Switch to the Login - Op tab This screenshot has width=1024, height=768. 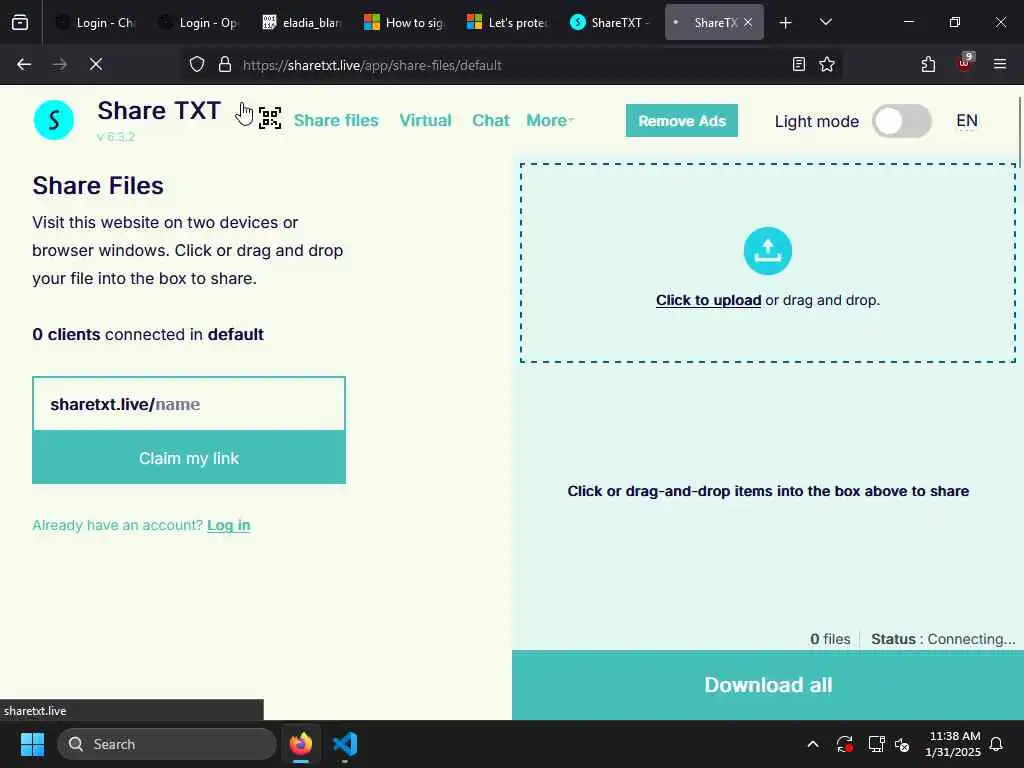coord(199,22)
